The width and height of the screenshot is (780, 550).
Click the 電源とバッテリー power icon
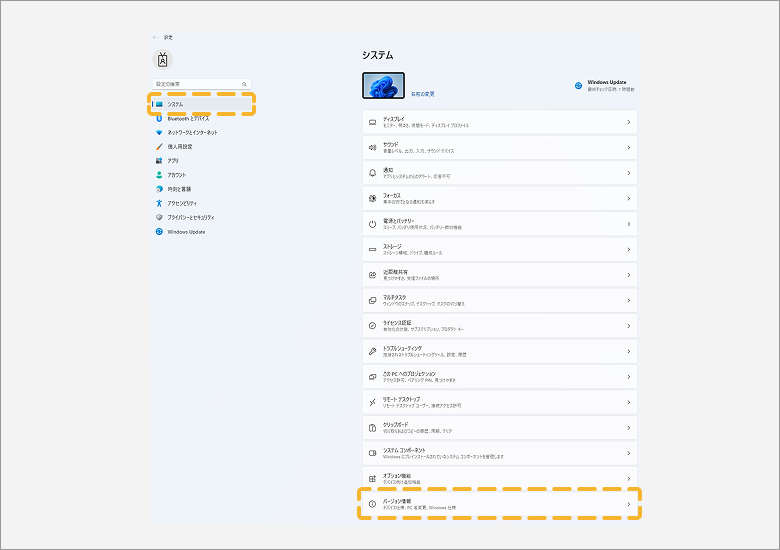[x=373, y=224]
